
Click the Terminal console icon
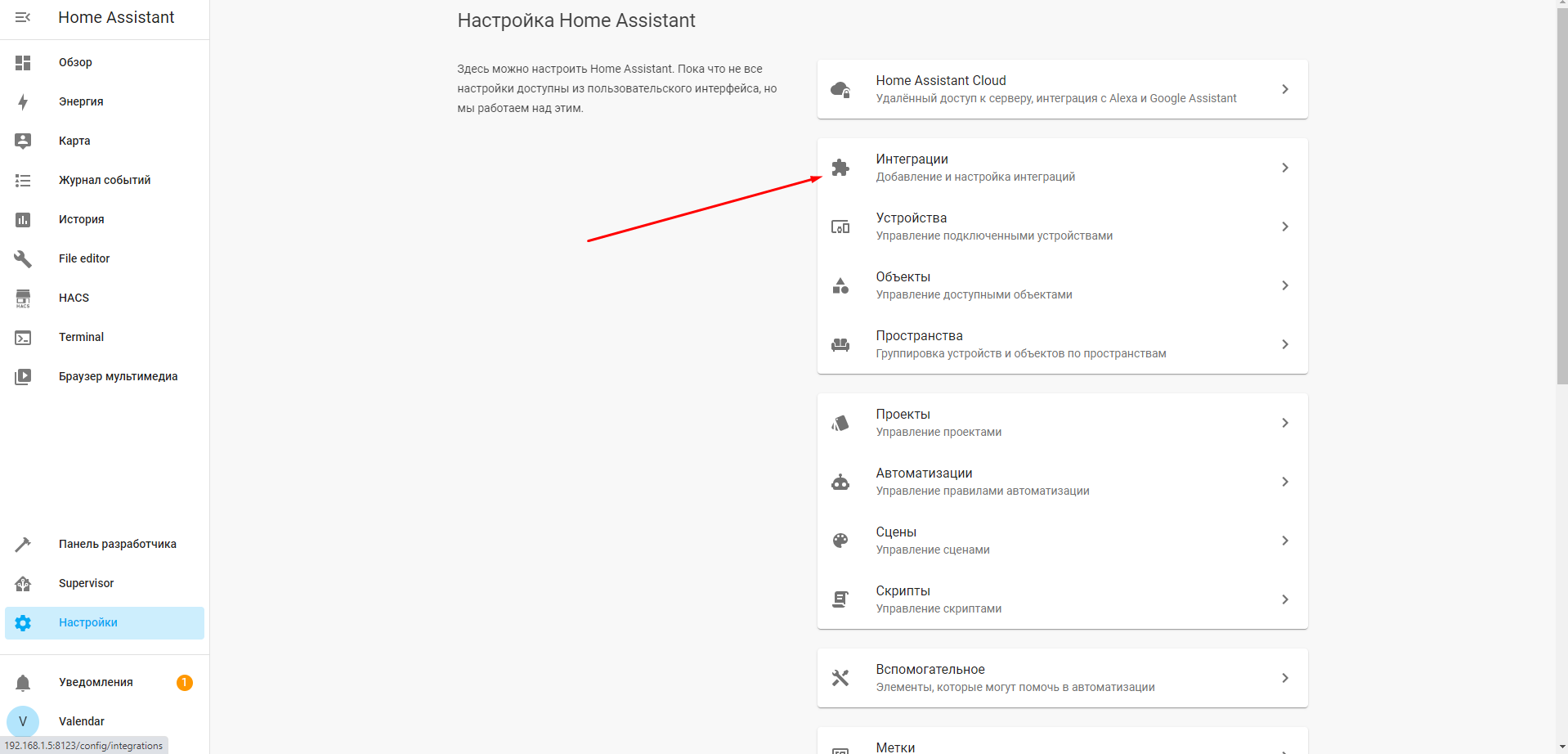click(23, 337)
